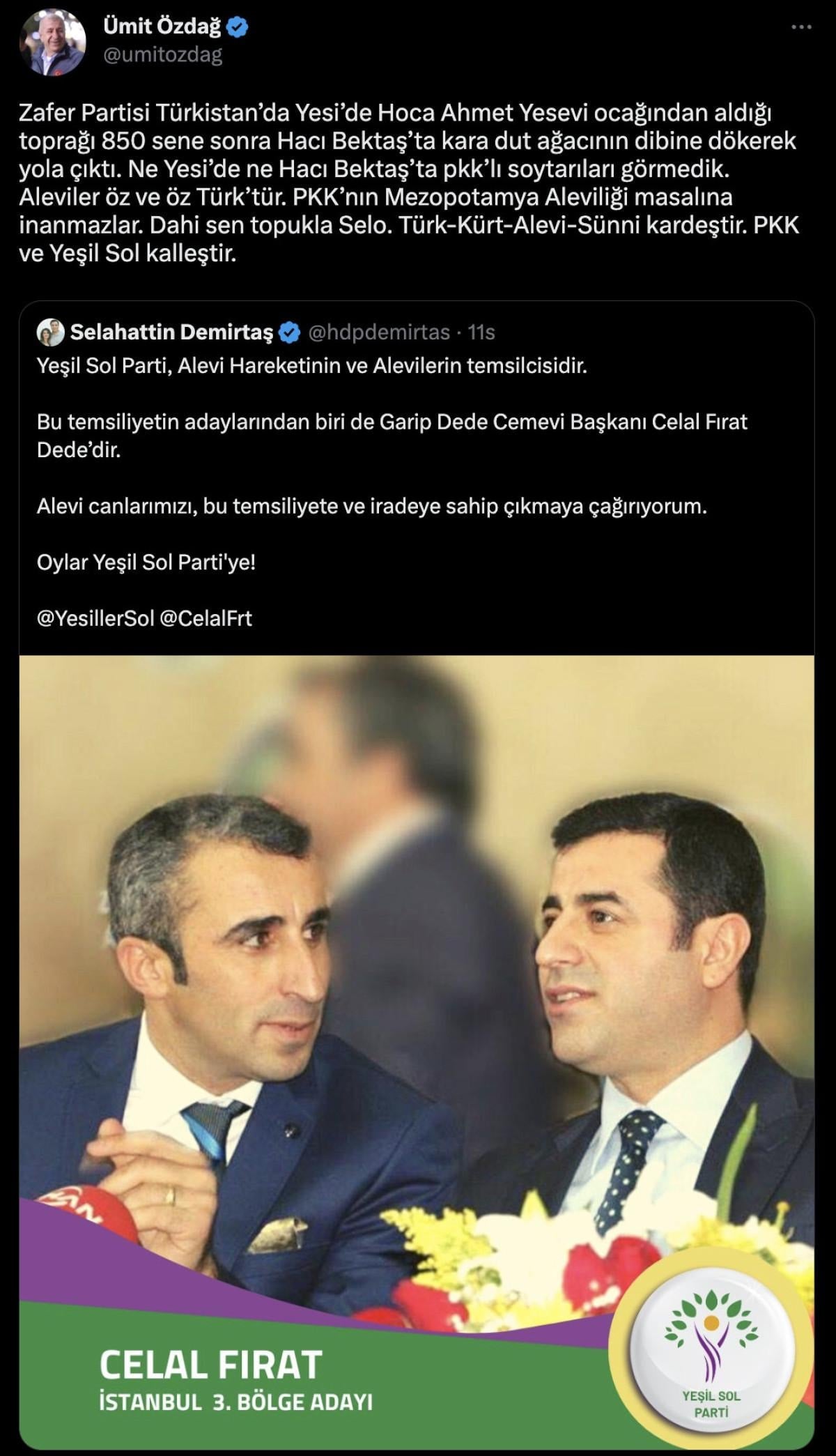
Task: Click the 11s timestamp of quoted tweet
Action: (481, 332)
